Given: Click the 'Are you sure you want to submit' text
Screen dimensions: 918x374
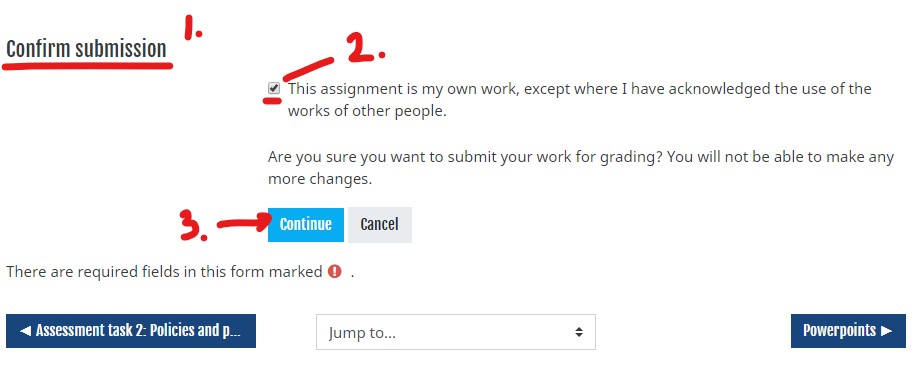Looking at the screenshot, I should pos(581,168).
